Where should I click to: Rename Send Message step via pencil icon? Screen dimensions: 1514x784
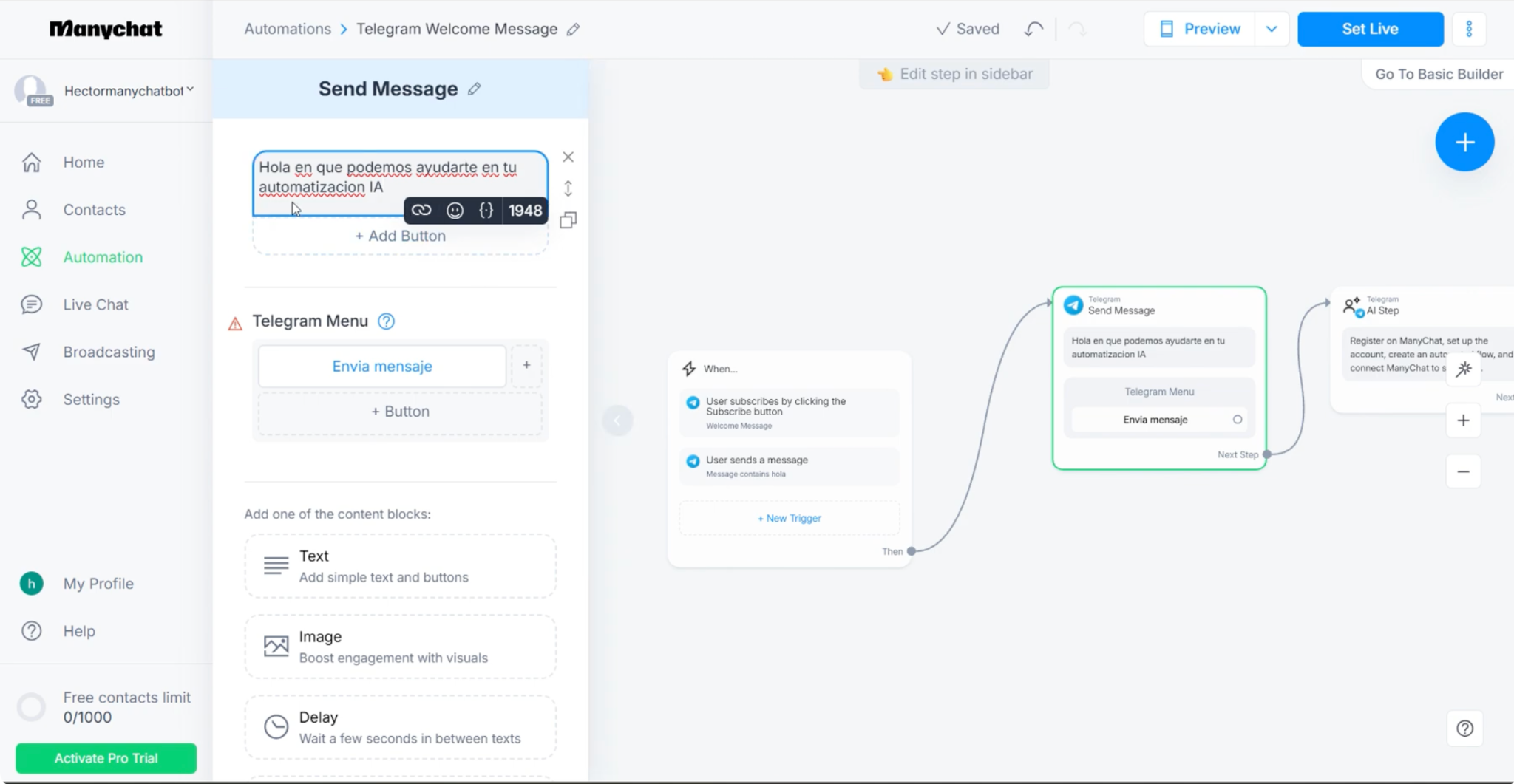[x=475, y=89]
